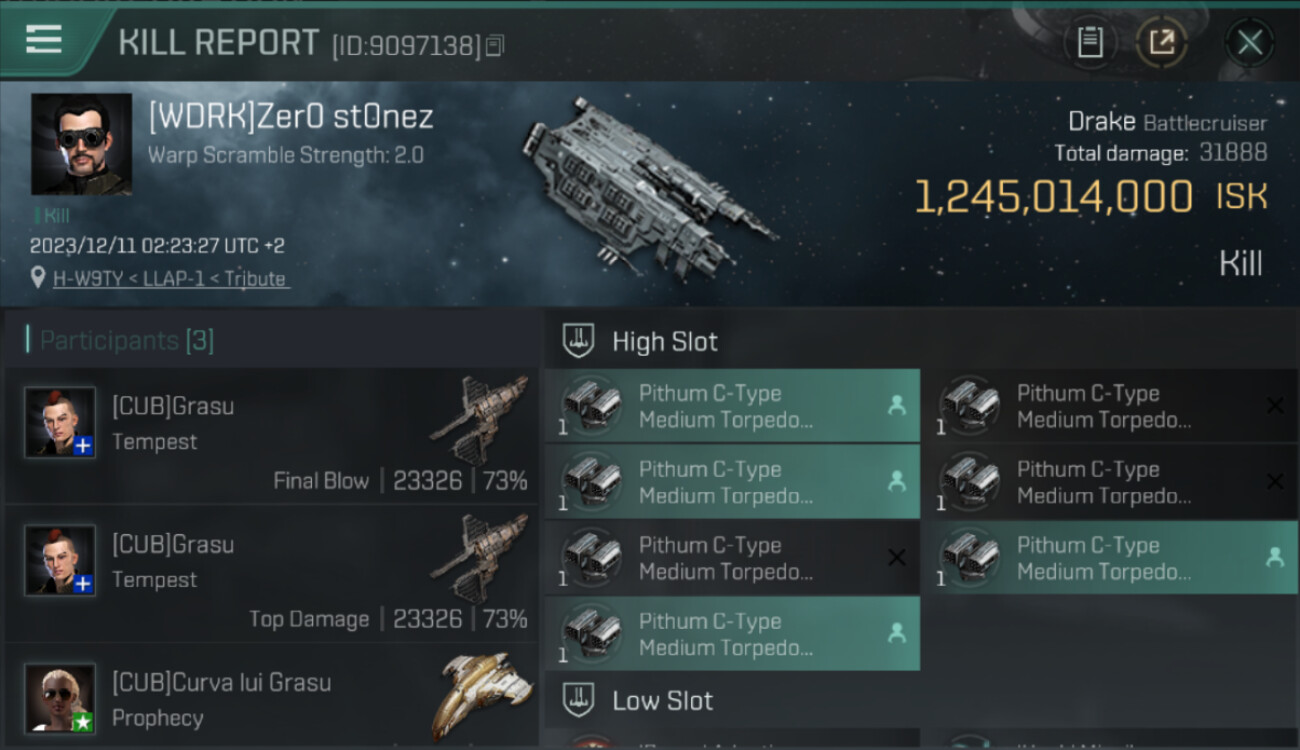Open Zer0 st0nez pilot portrait
This screenshot has width=1300, height=750.
[81, 144]
